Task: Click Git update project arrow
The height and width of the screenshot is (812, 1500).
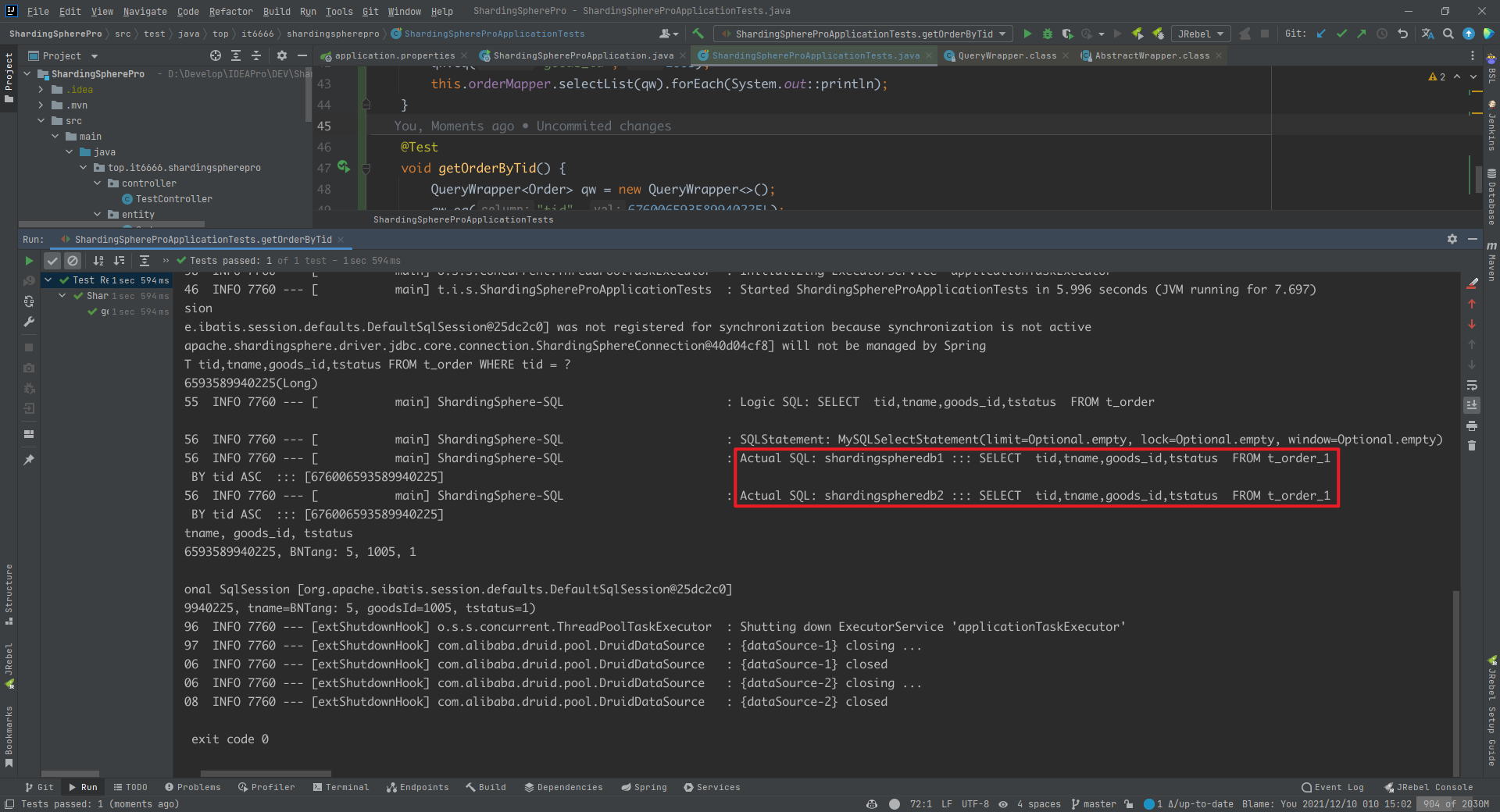Action: click(1321, 34)
